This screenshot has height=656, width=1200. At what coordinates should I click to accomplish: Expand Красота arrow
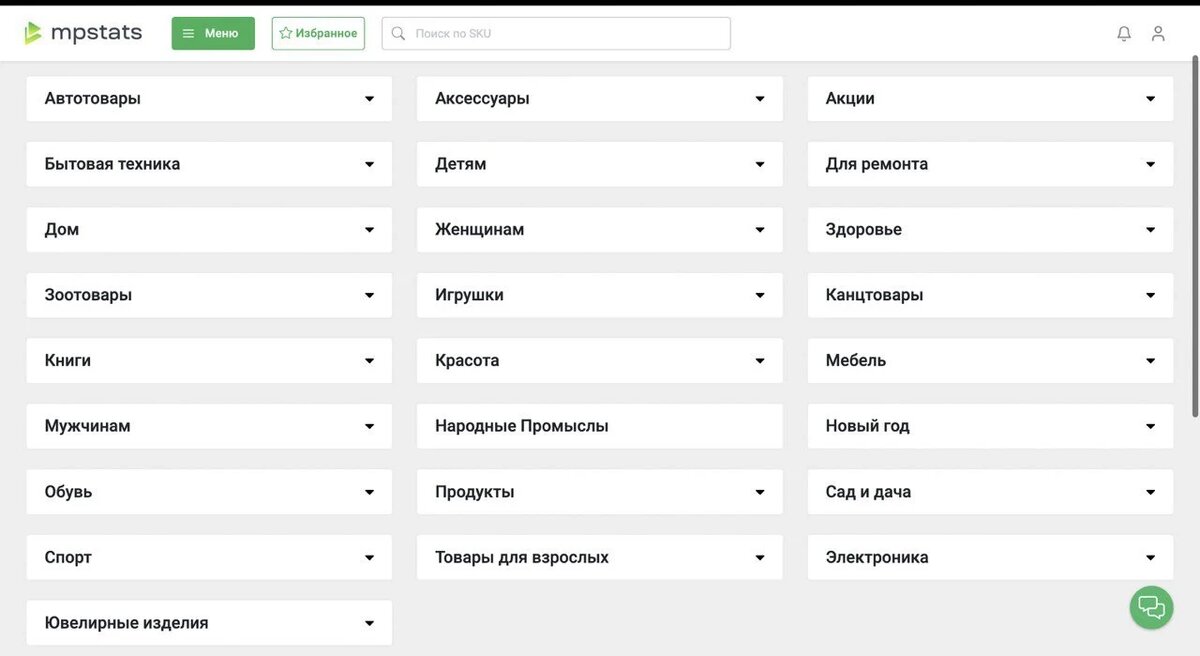760,361
